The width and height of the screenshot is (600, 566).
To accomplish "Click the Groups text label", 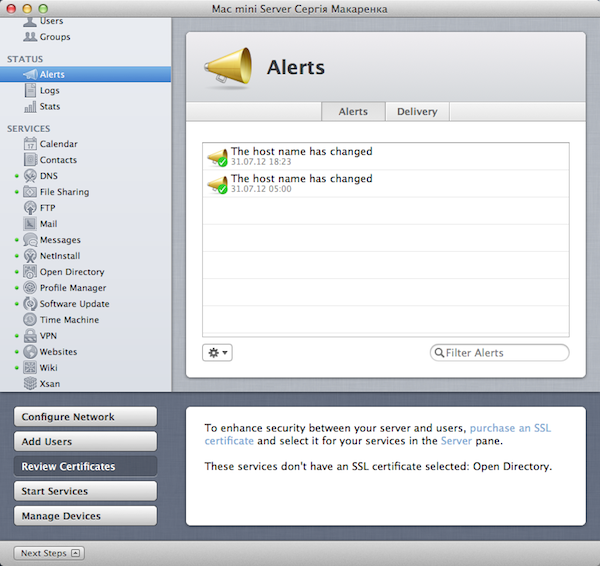I will [x=55, y=37].
